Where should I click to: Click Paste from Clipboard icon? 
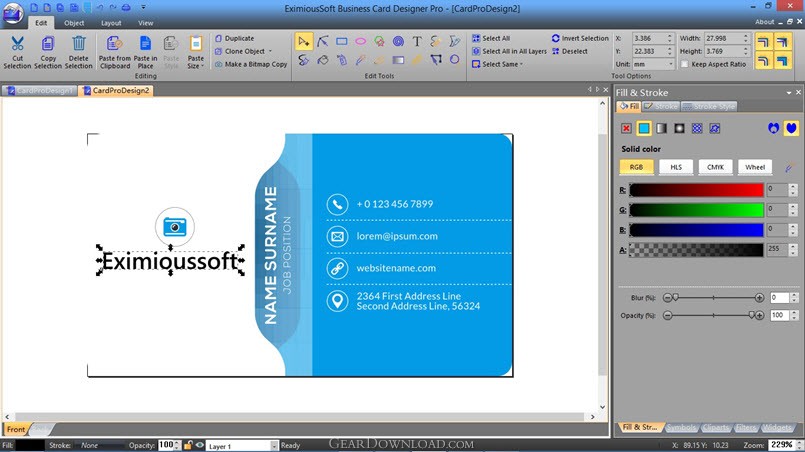click(x=114, y=43)
